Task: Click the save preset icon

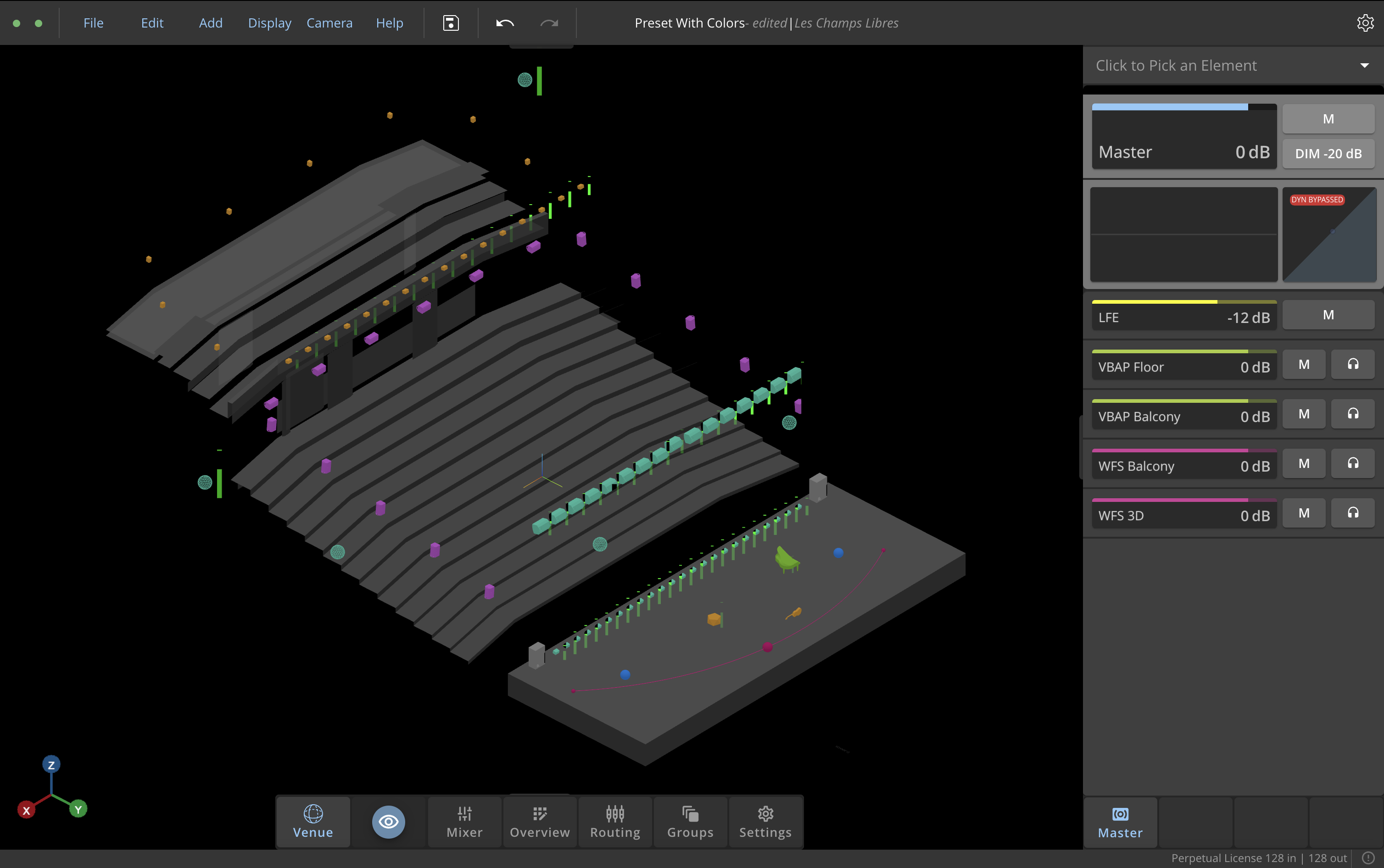Action: pyautogui.click(x=451, y=23)
